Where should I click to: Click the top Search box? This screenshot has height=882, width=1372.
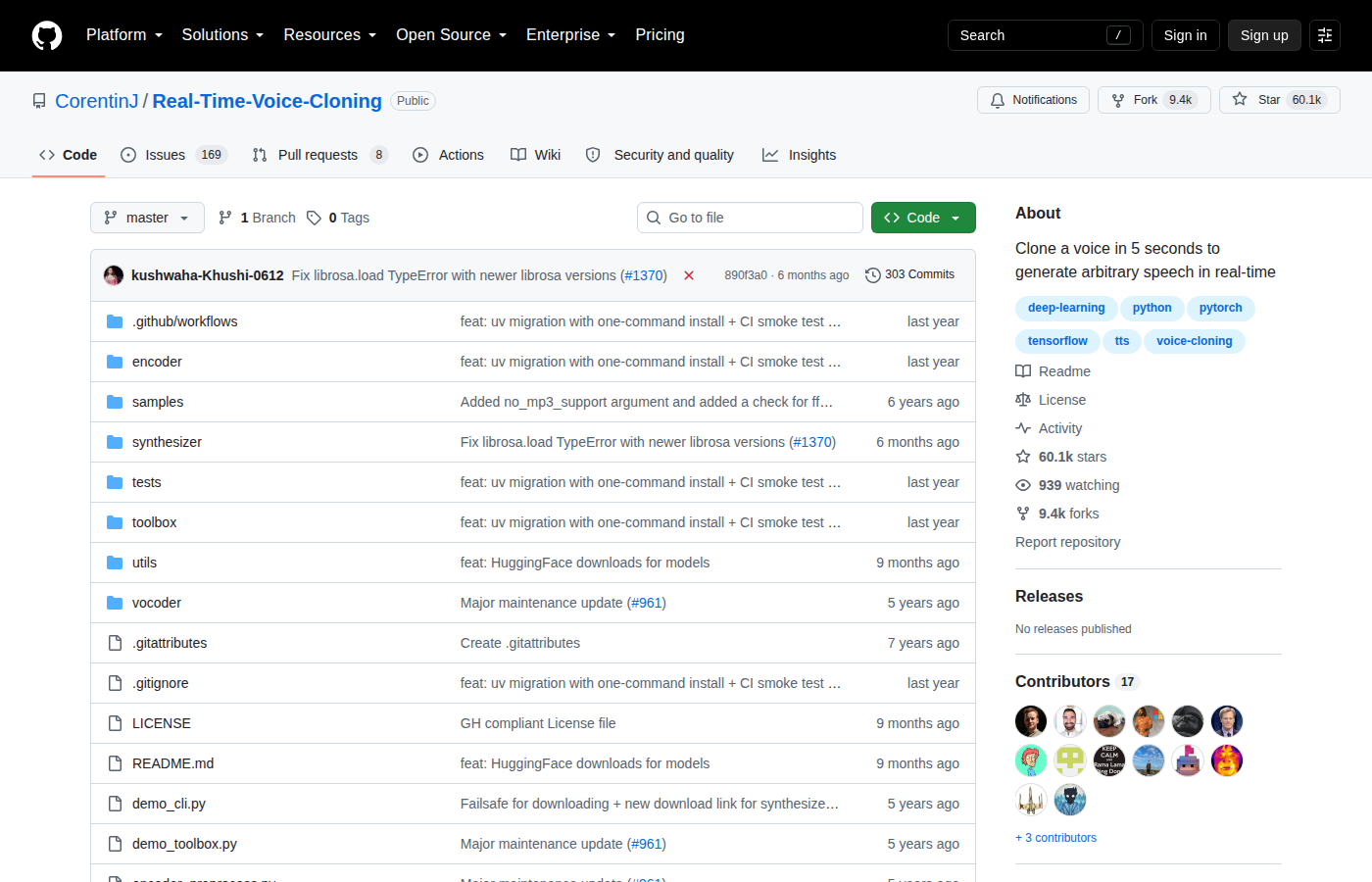(1045, 35)
